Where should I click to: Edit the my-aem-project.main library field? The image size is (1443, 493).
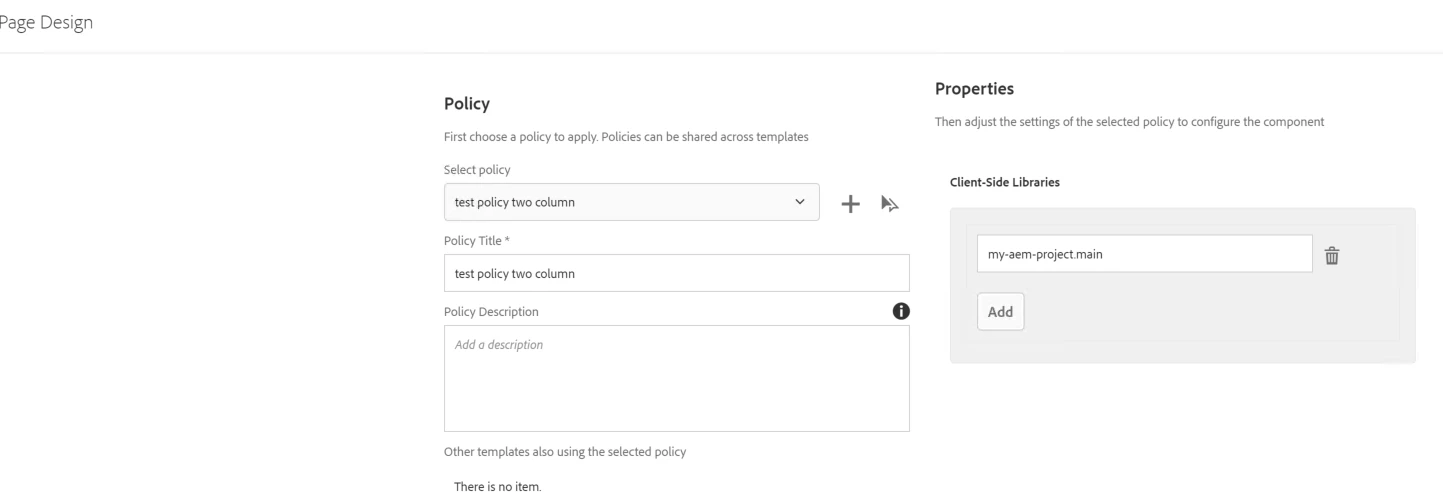coord(1143,254)
